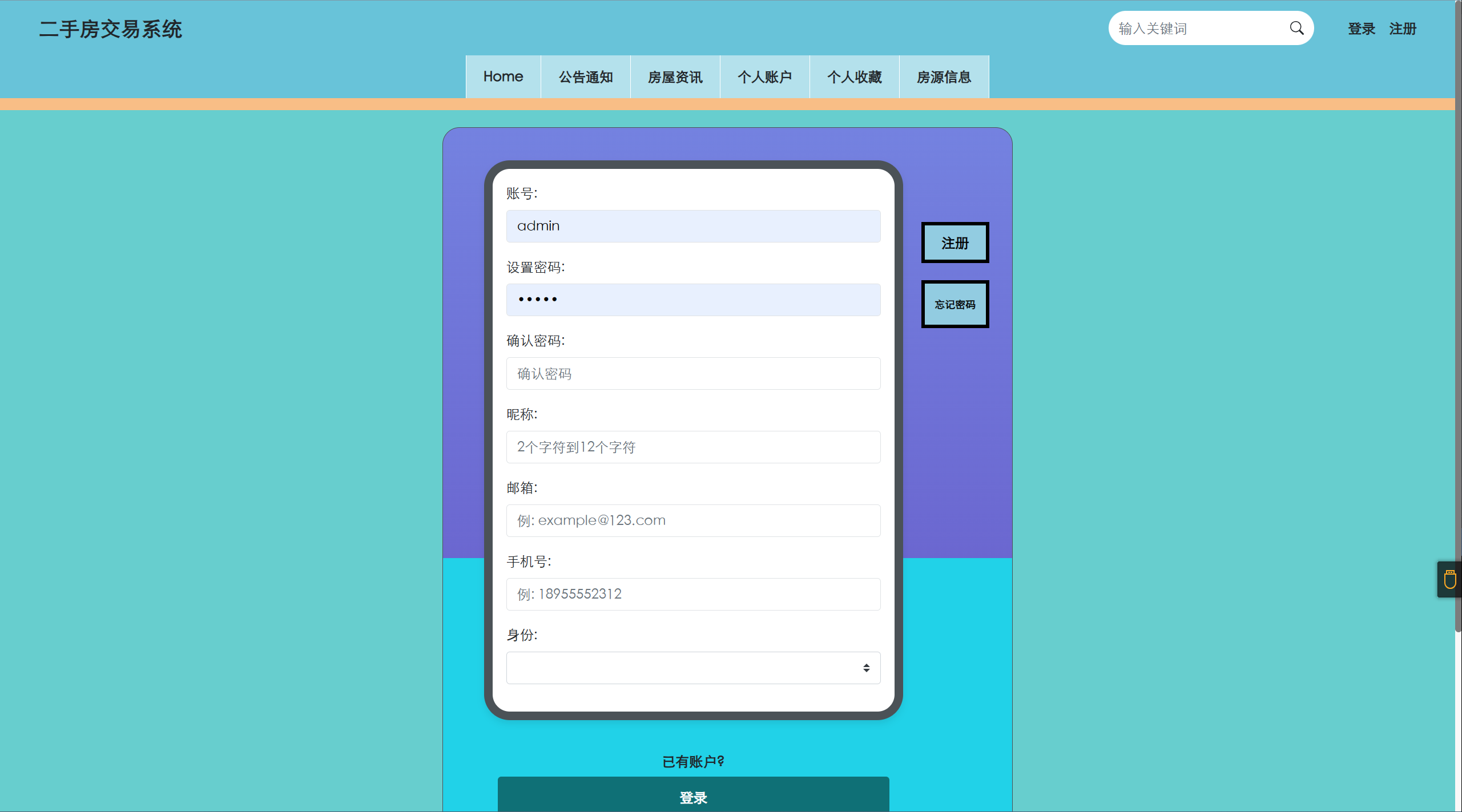Click the floating side widget icon
The image size is (1462, 812).
(1449, 579)
